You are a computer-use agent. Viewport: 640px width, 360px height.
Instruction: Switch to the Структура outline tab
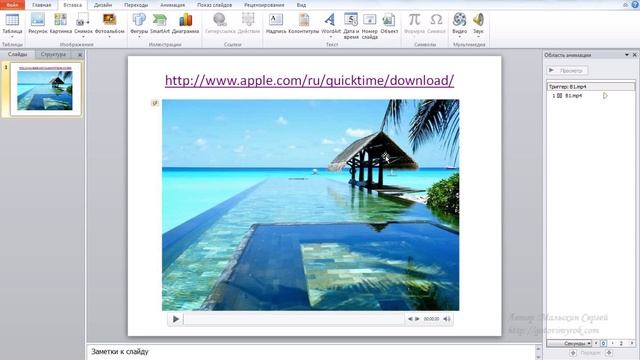point(53,54)
